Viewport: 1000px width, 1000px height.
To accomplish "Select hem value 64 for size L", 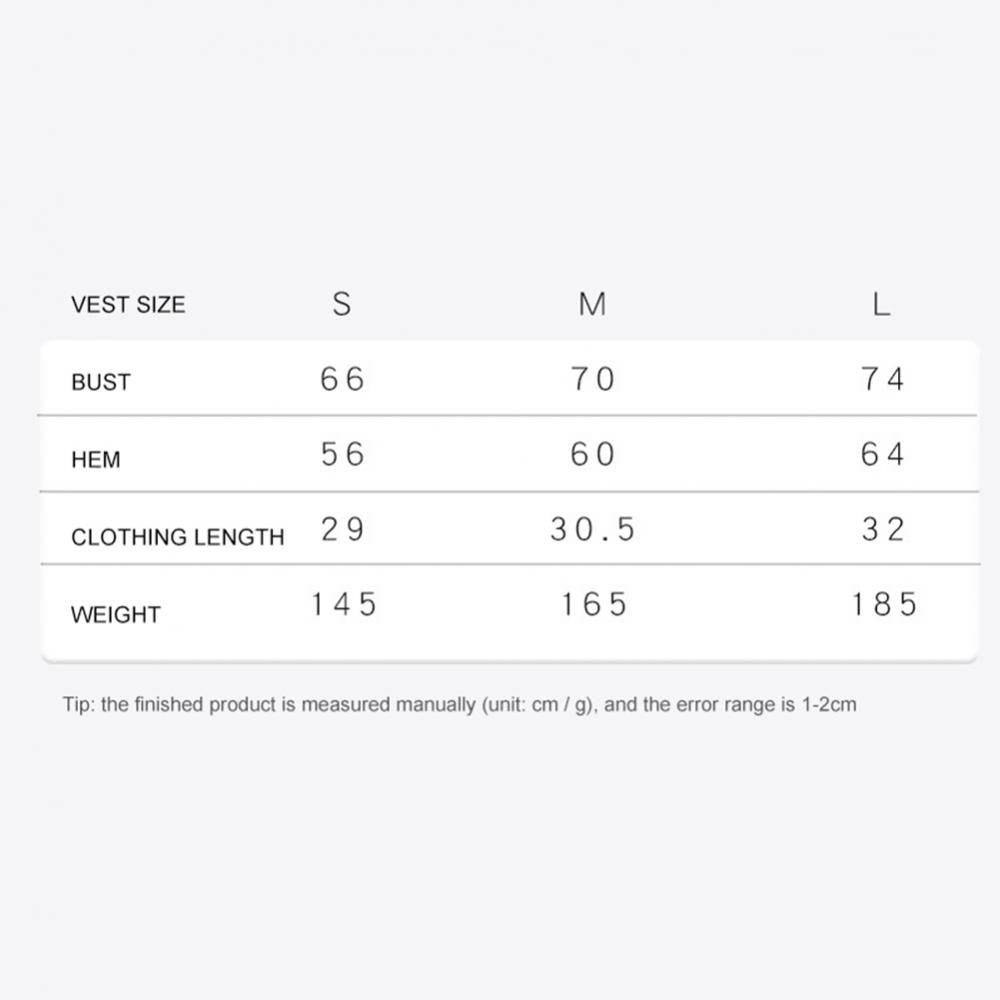I will click(x=883, y=455).
